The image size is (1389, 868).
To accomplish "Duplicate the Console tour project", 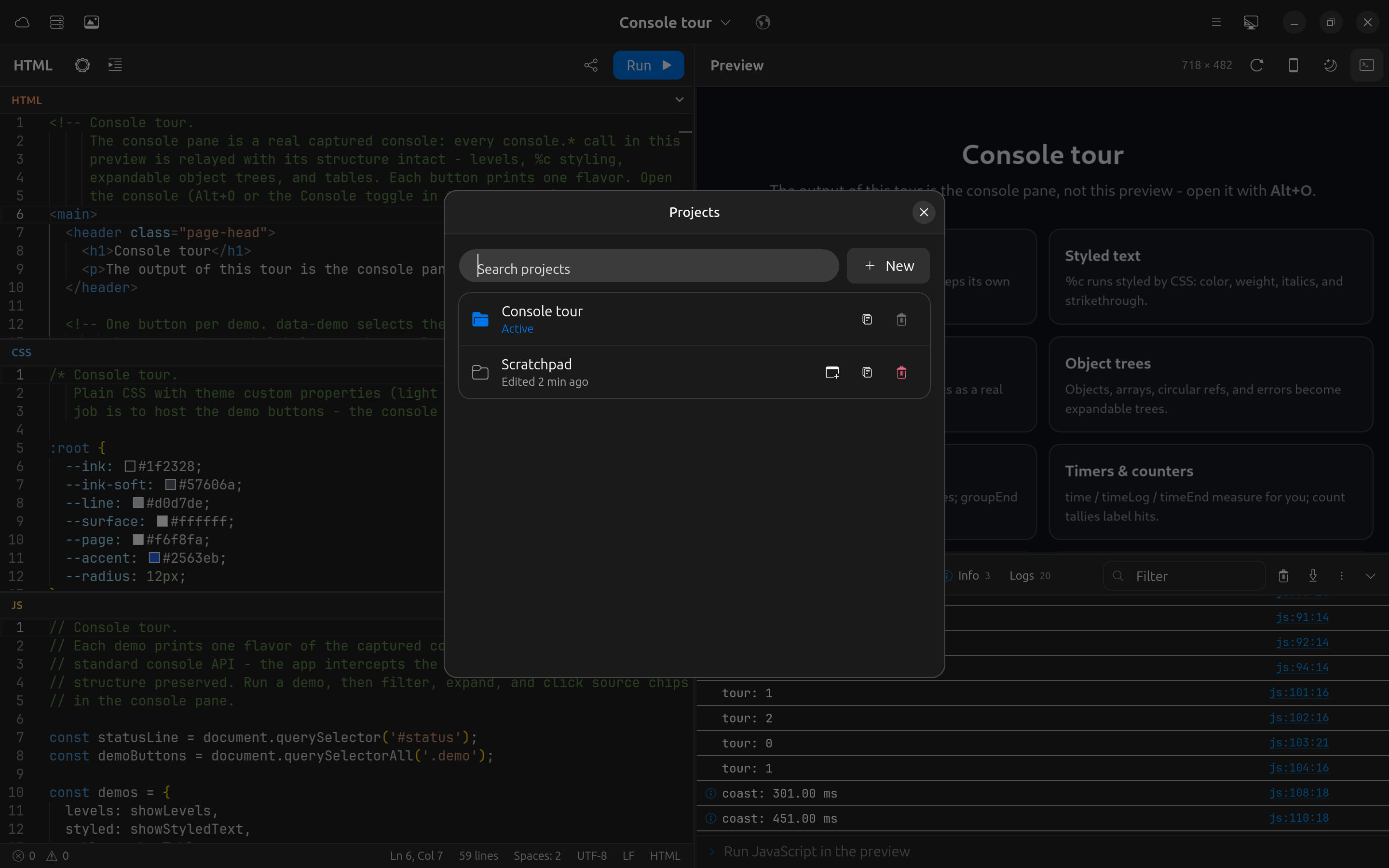I will tap(867, 319).
